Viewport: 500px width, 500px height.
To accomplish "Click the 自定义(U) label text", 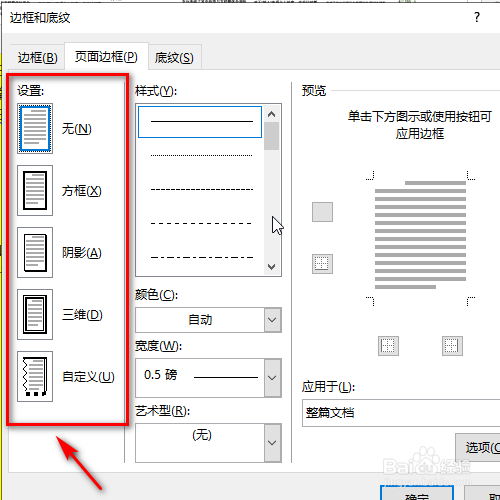I will [x=88, y=377].
